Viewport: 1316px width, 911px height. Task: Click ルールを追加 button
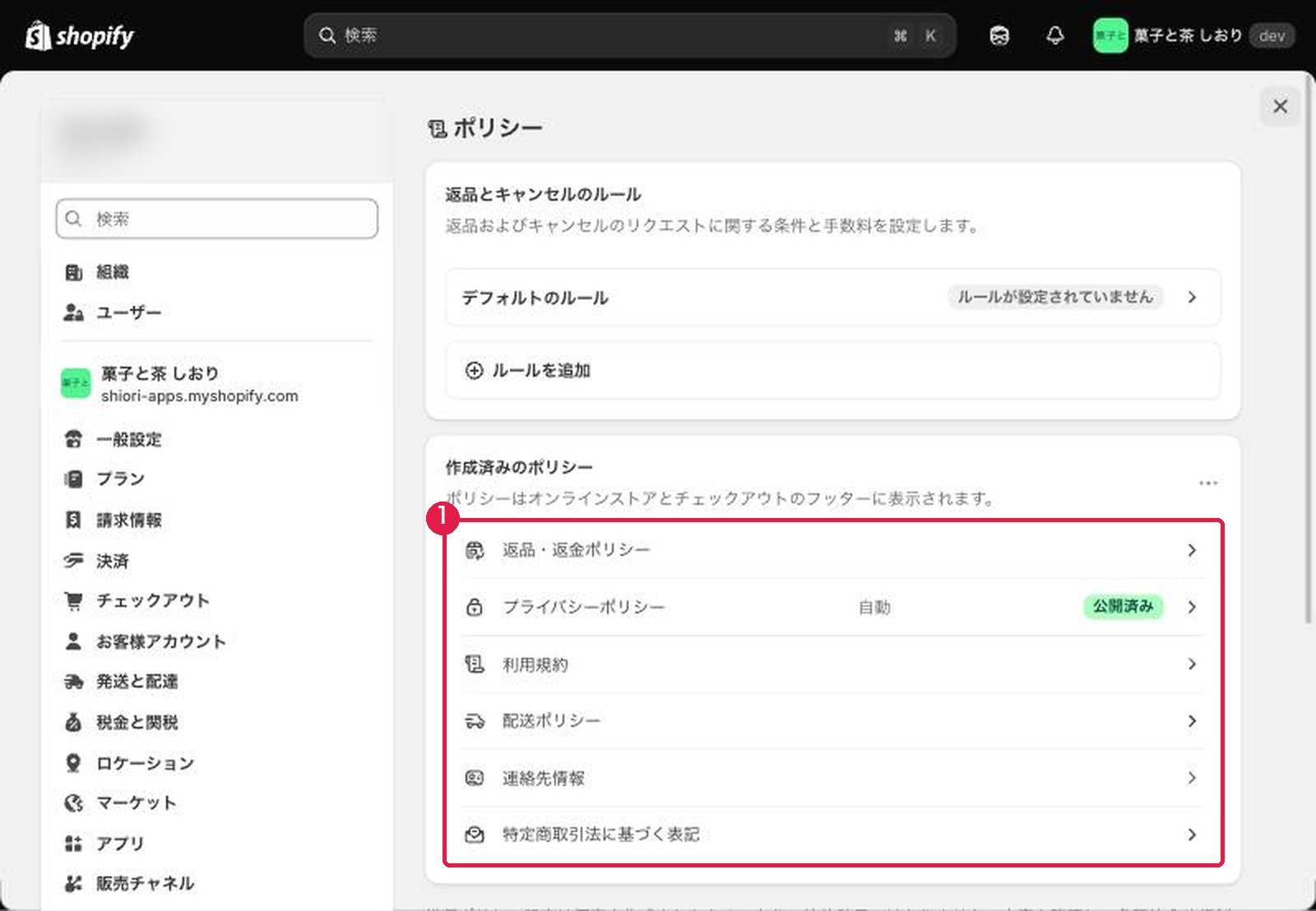coord(832,371)
